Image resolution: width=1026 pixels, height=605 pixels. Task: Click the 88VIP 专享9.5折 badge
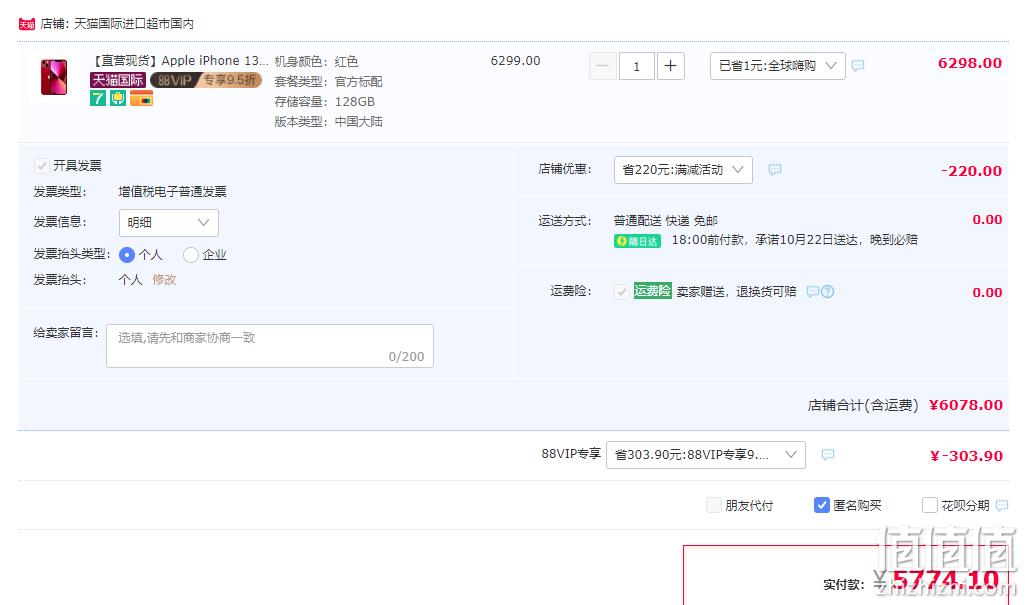click(x=206, y=80)
